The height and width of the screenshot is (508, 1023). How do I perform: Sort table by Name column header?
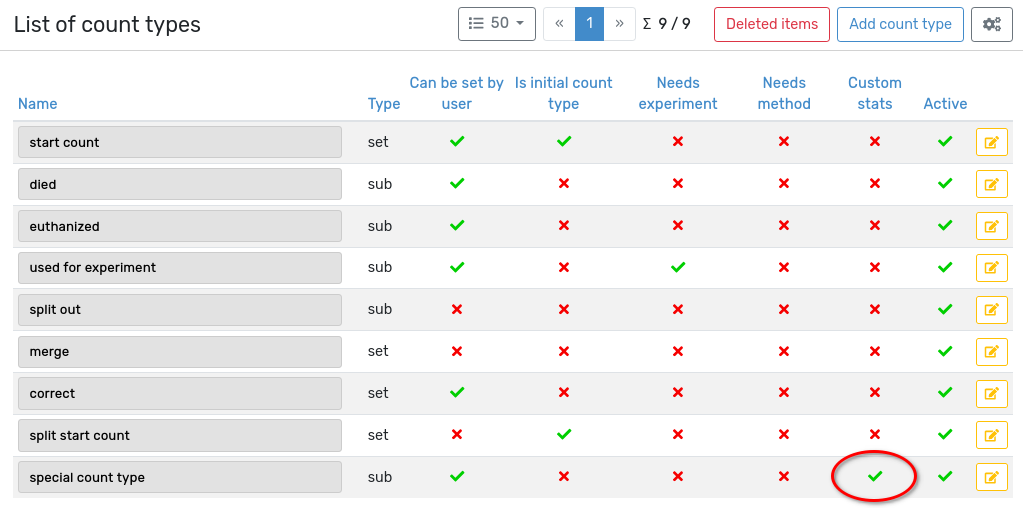[x=38, y=104]
